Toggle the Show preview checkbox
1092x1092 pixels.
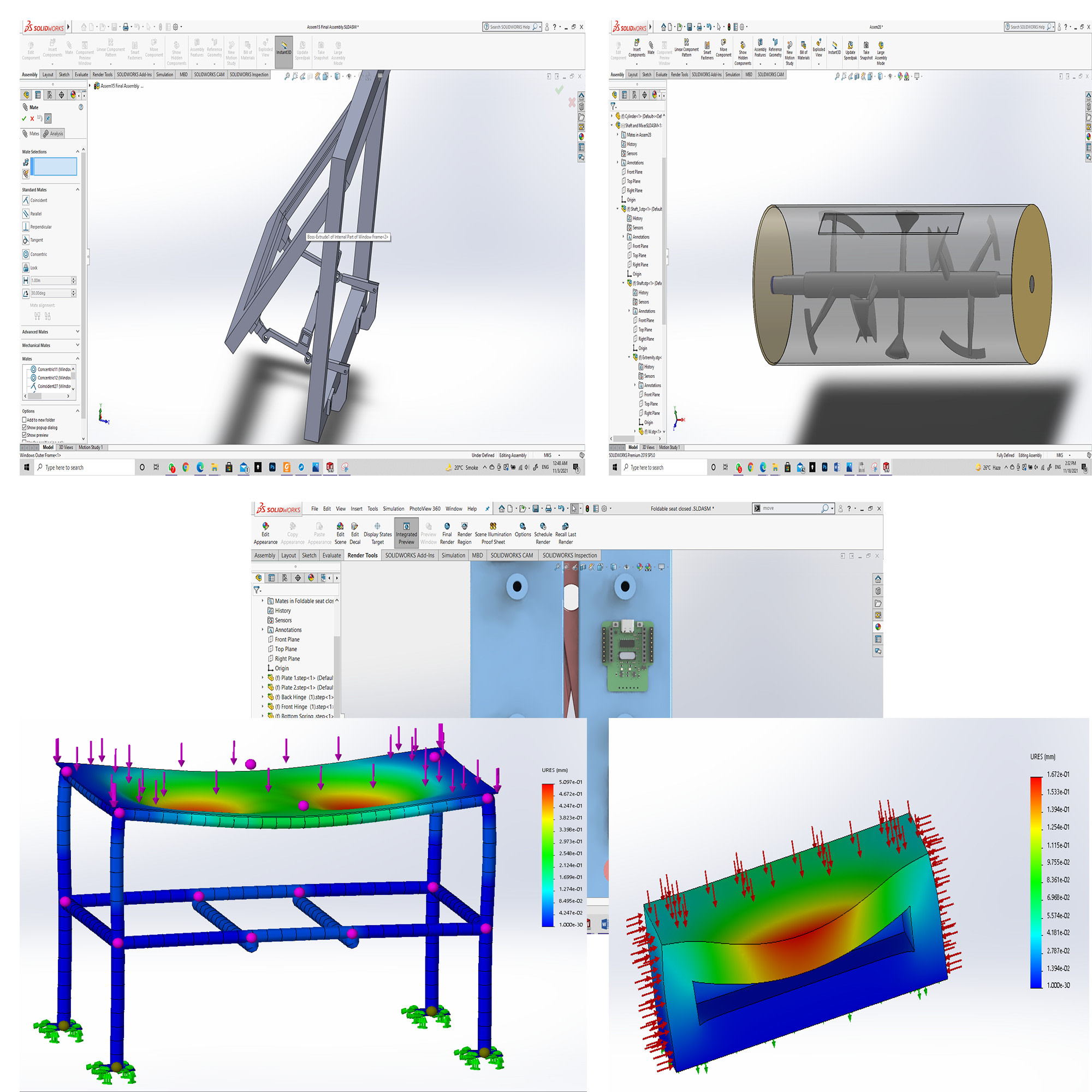coord(25,435)
